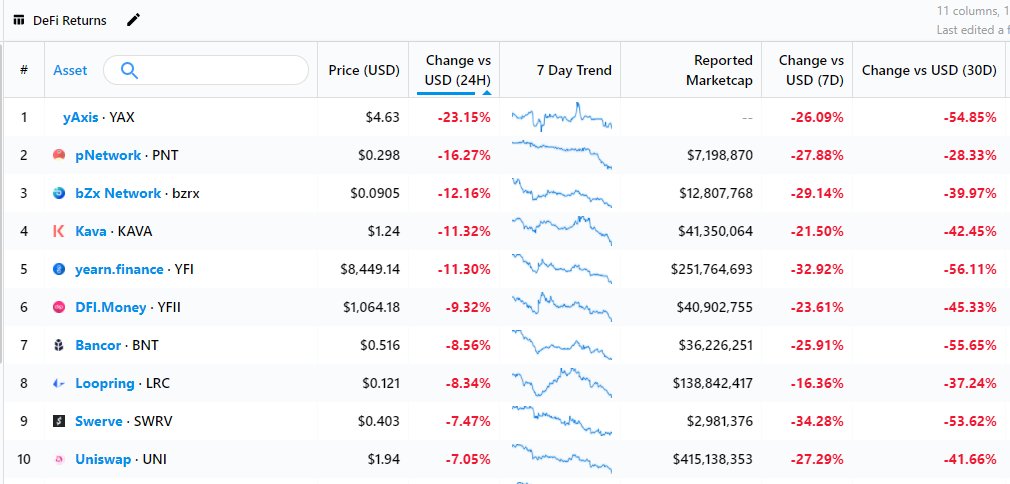
Task: Sort by the Asset column header
Action: tap(70, 70)
